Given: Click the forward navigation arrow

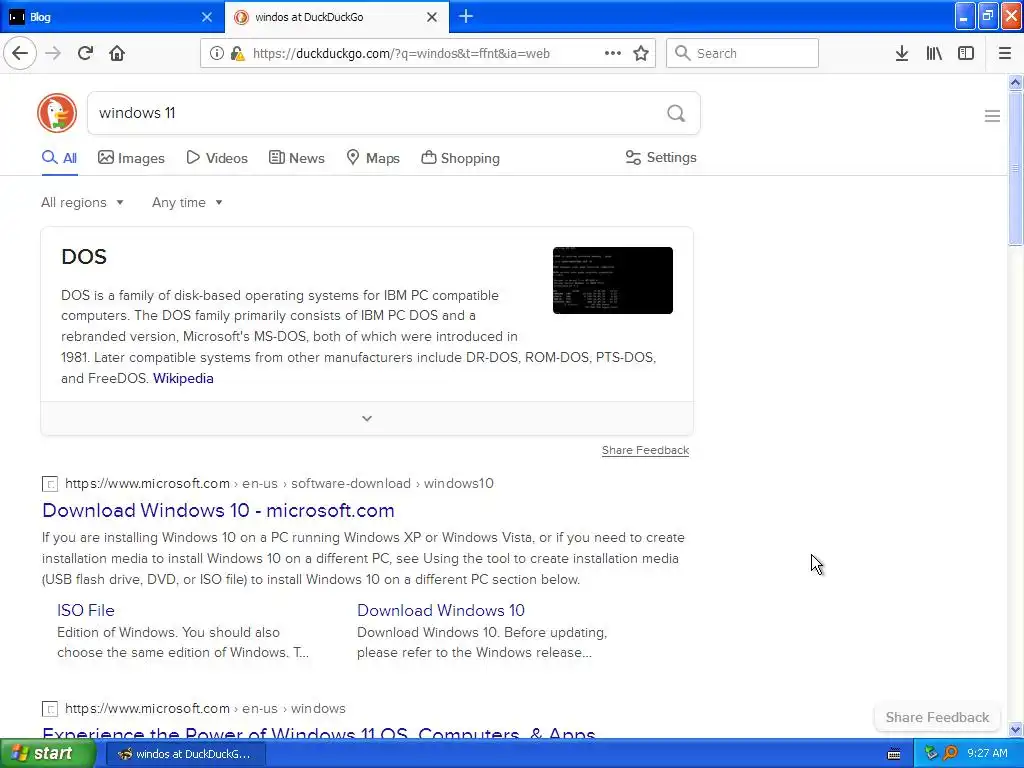Looking at the screenshot, I should tap(53, 53).
